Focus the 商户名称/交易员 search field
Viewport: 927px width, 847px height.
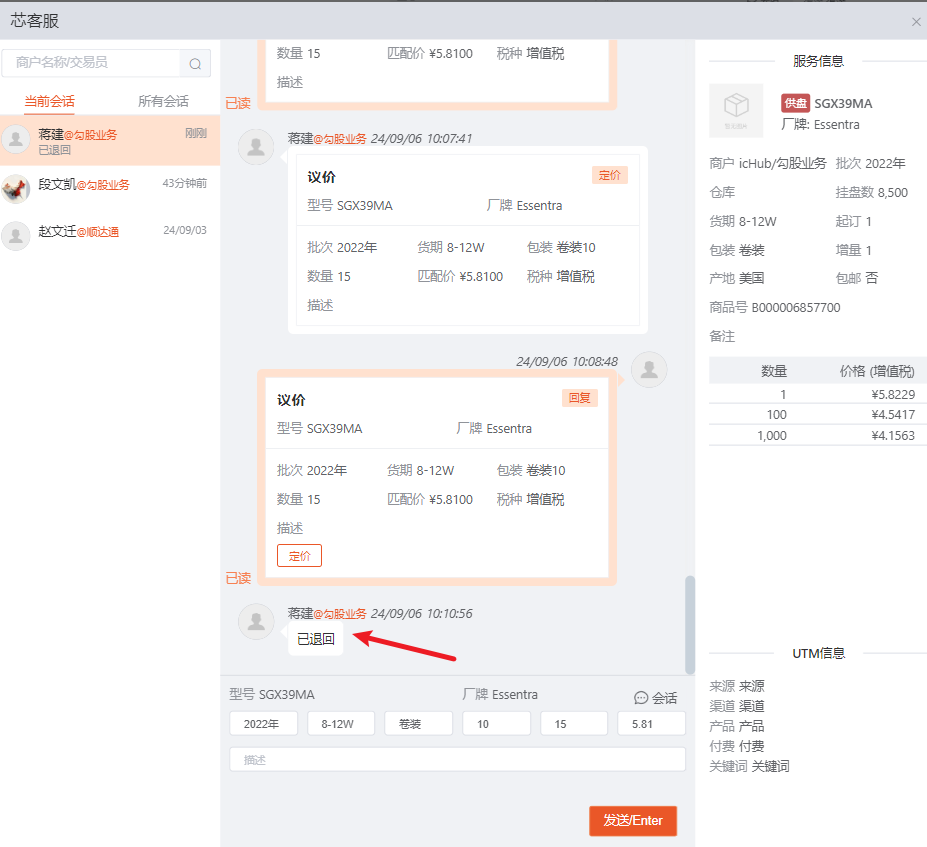[92, 63]
